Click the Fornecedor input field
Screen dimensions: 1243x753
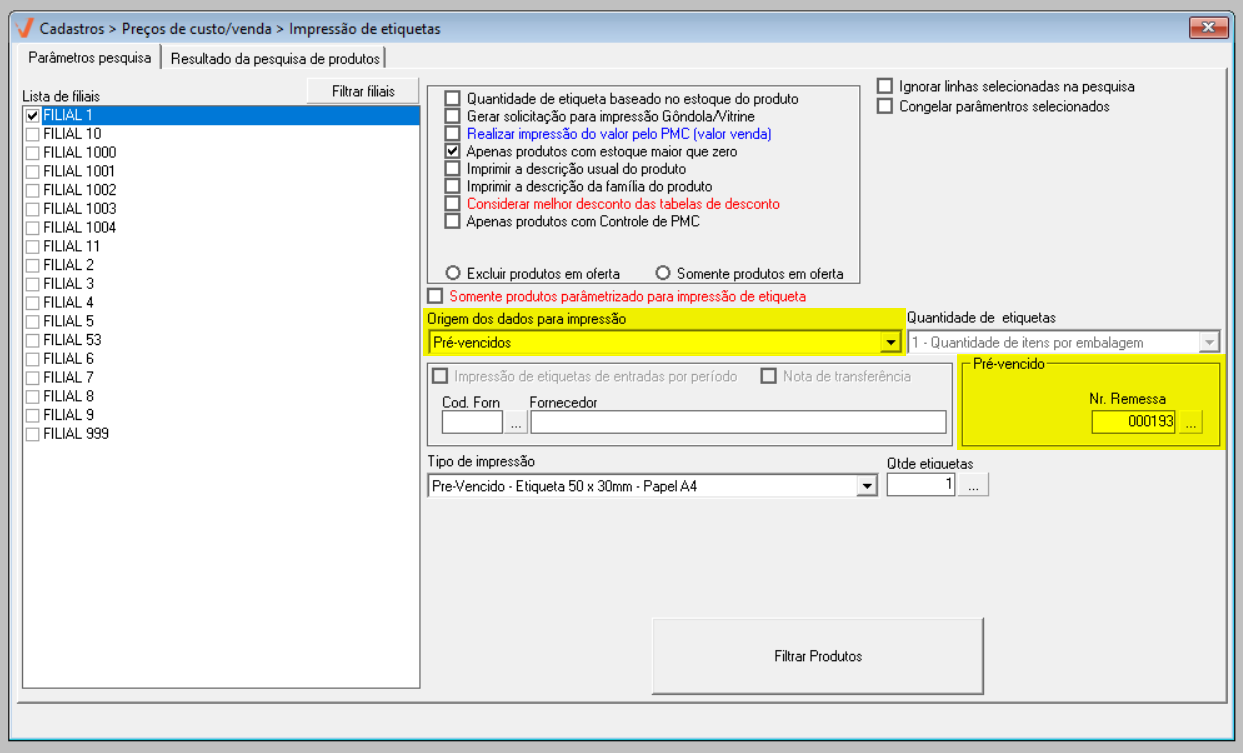738,422
